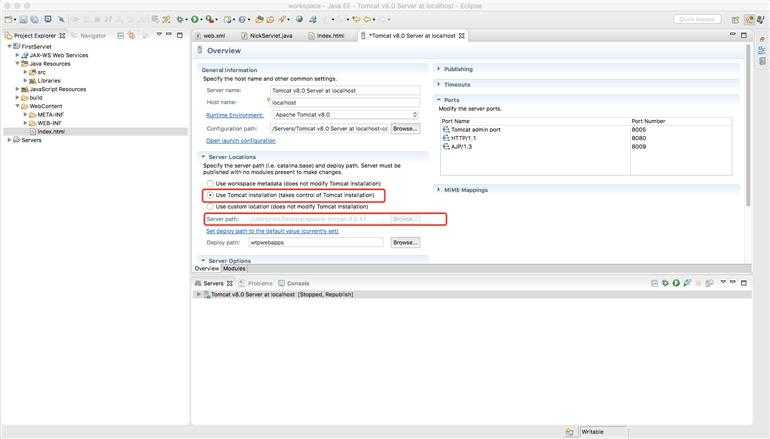Open the Modules tab at editor bottom

click(x=234, y=269)
